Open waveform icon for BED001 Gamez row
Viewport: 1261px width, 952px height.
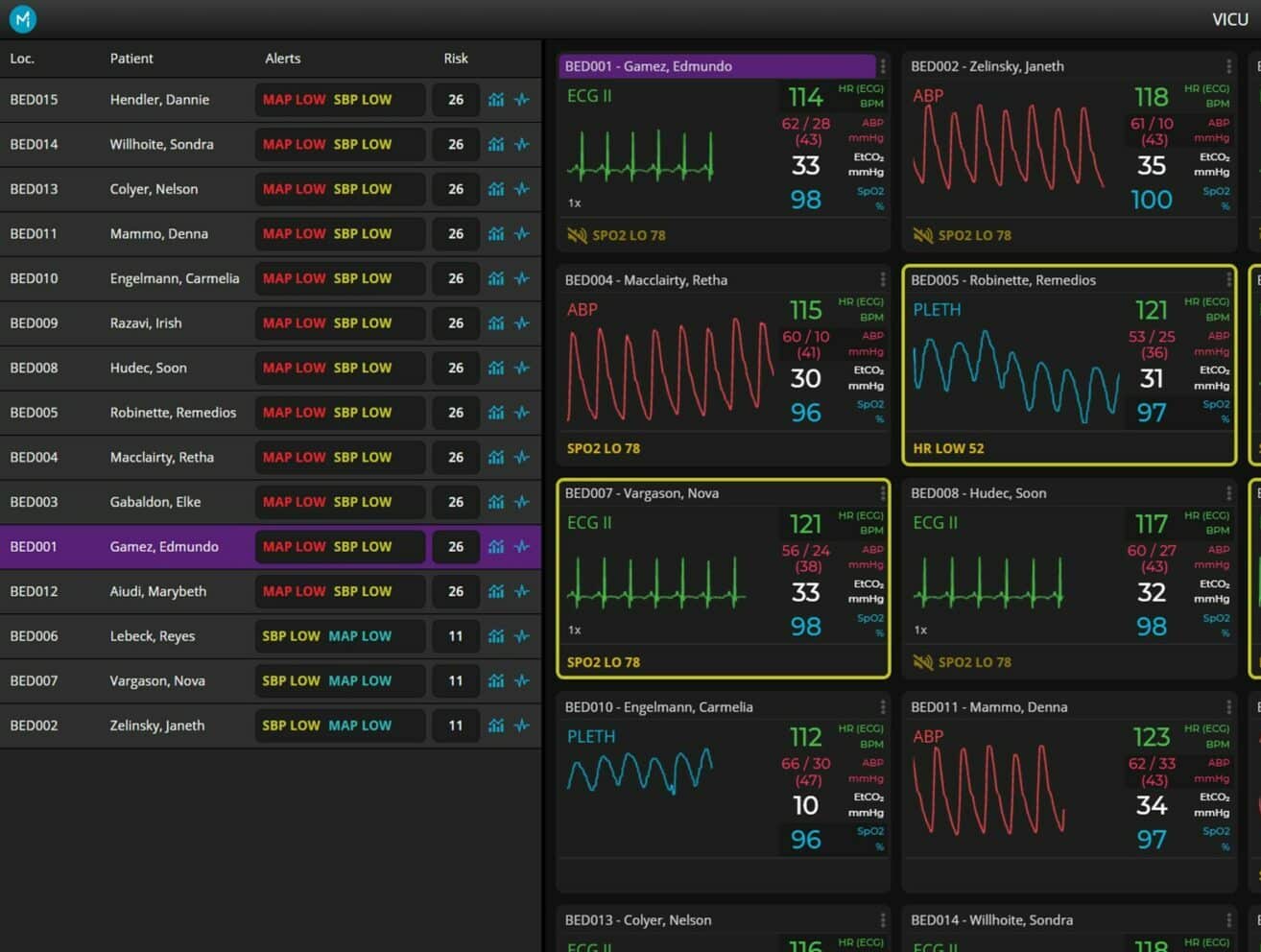point(522,547)
